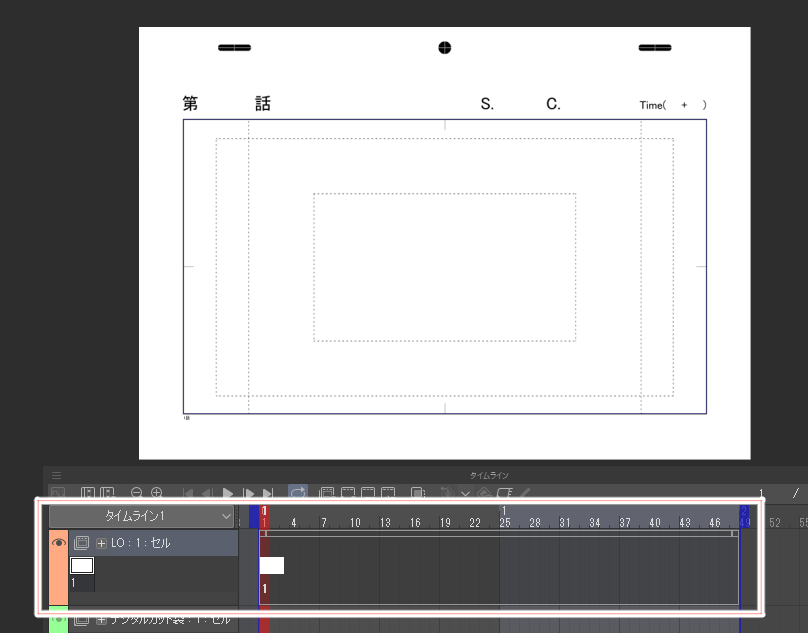
Task: Click the blue end frame marker at 49
Action: click(744, 517)
